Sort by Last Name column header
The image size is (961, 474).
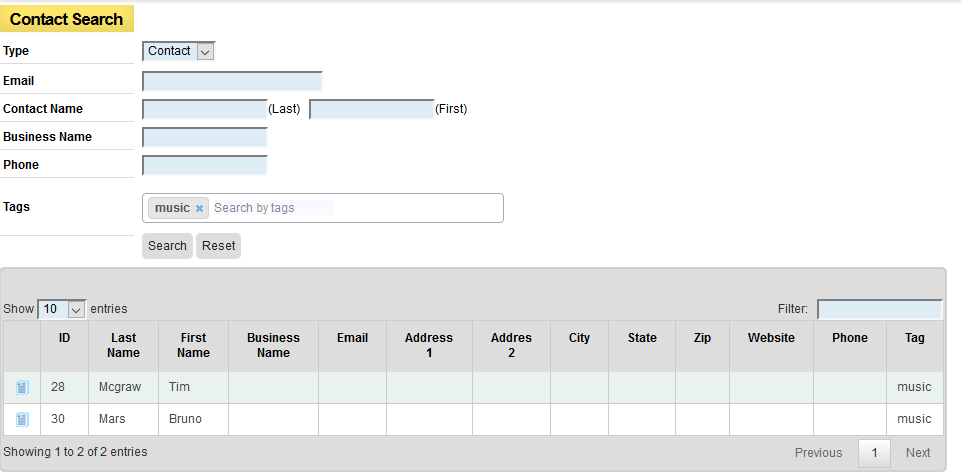click(x=123, y=345)
